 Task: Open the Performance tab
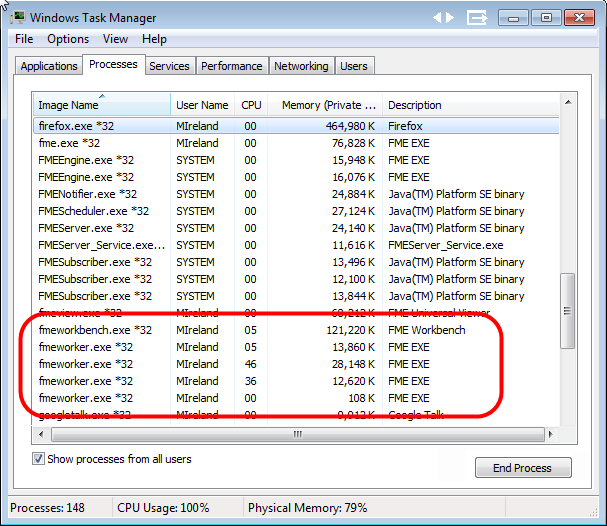(x=231, y=66)
